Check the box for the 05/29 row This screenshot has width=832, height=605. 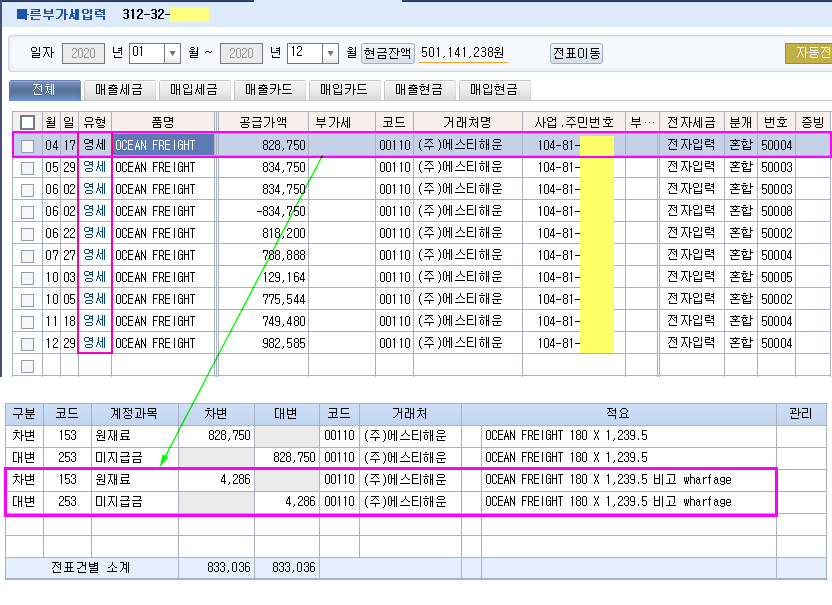click(28, 167)
